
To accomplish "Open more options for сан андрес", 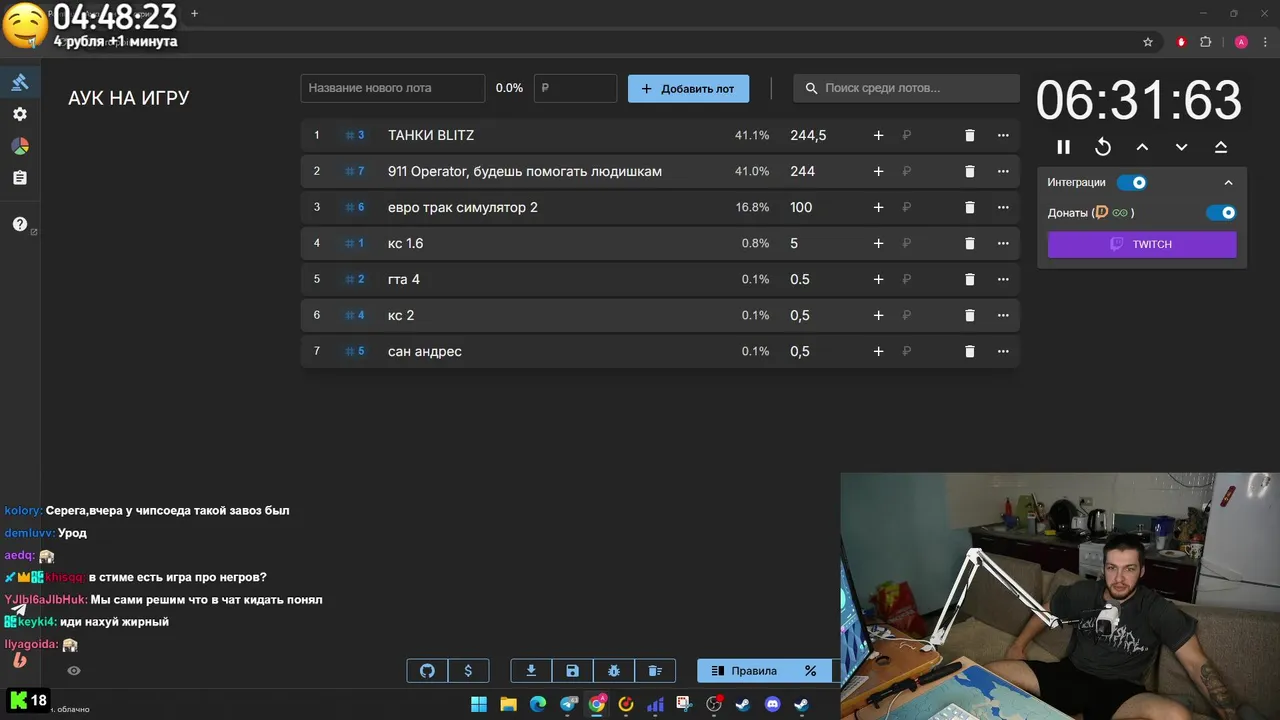I will pyautogui.click(x=1003, y=351).
